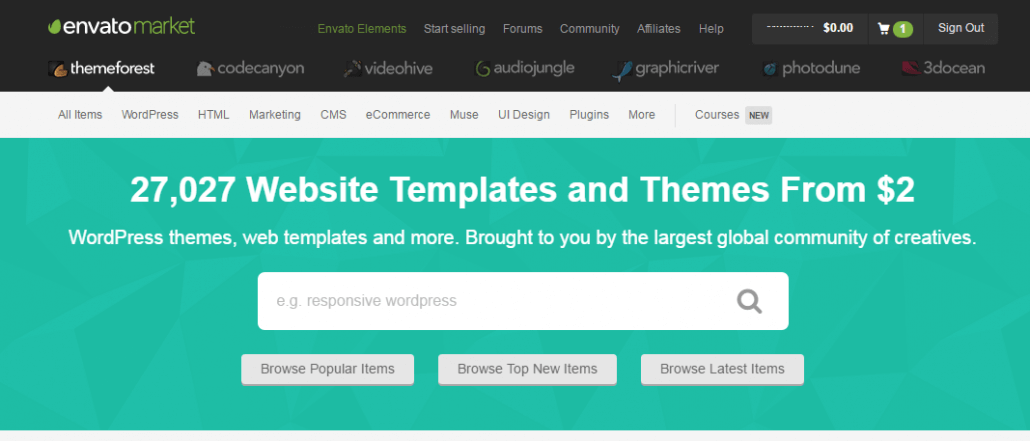
Task: Click Browse Popular Items button
Action: tap(327, 369)
